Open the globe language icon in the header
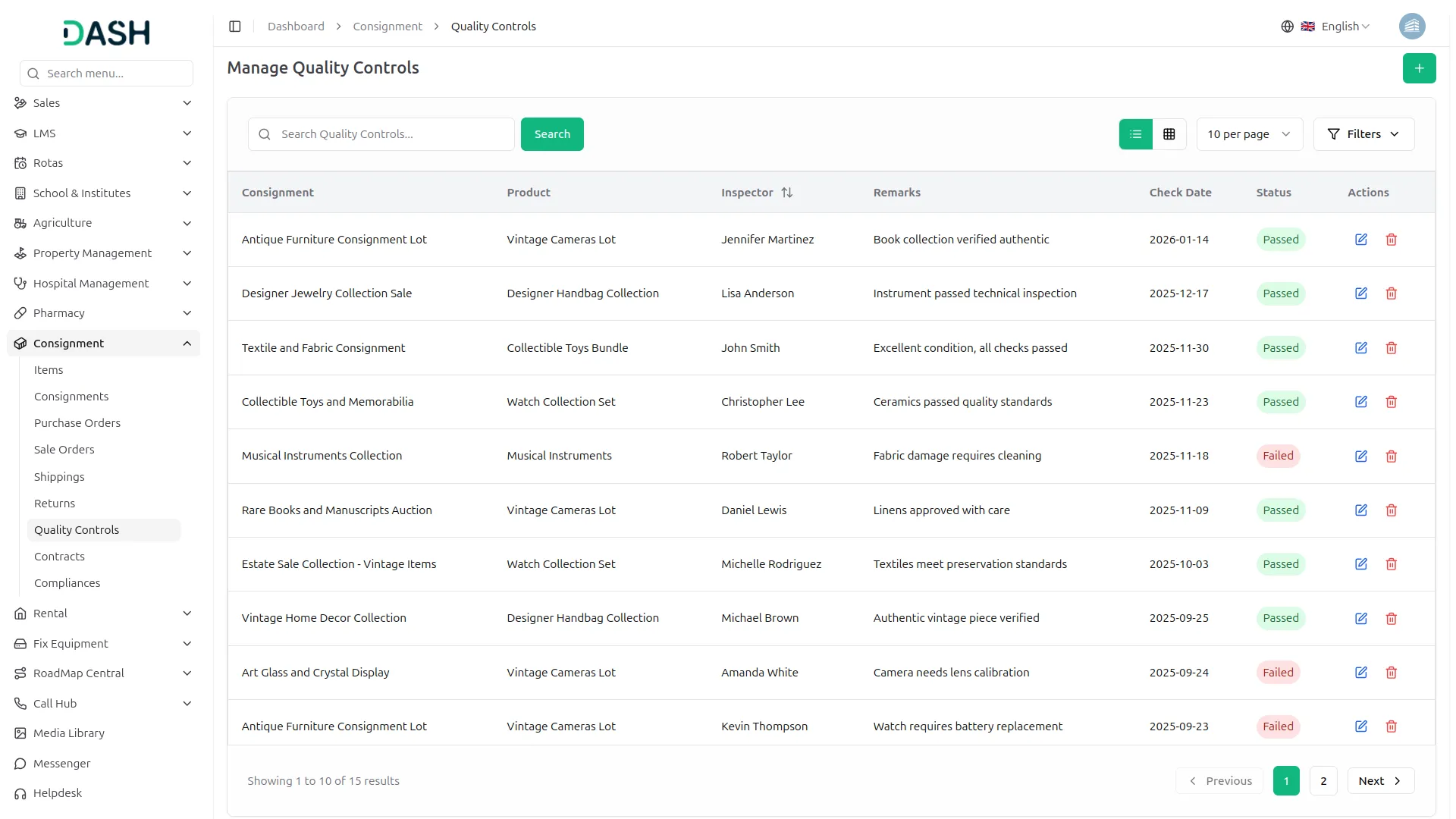The image size is (1456, 819). pyautogui.click(x=1287, y=26)
